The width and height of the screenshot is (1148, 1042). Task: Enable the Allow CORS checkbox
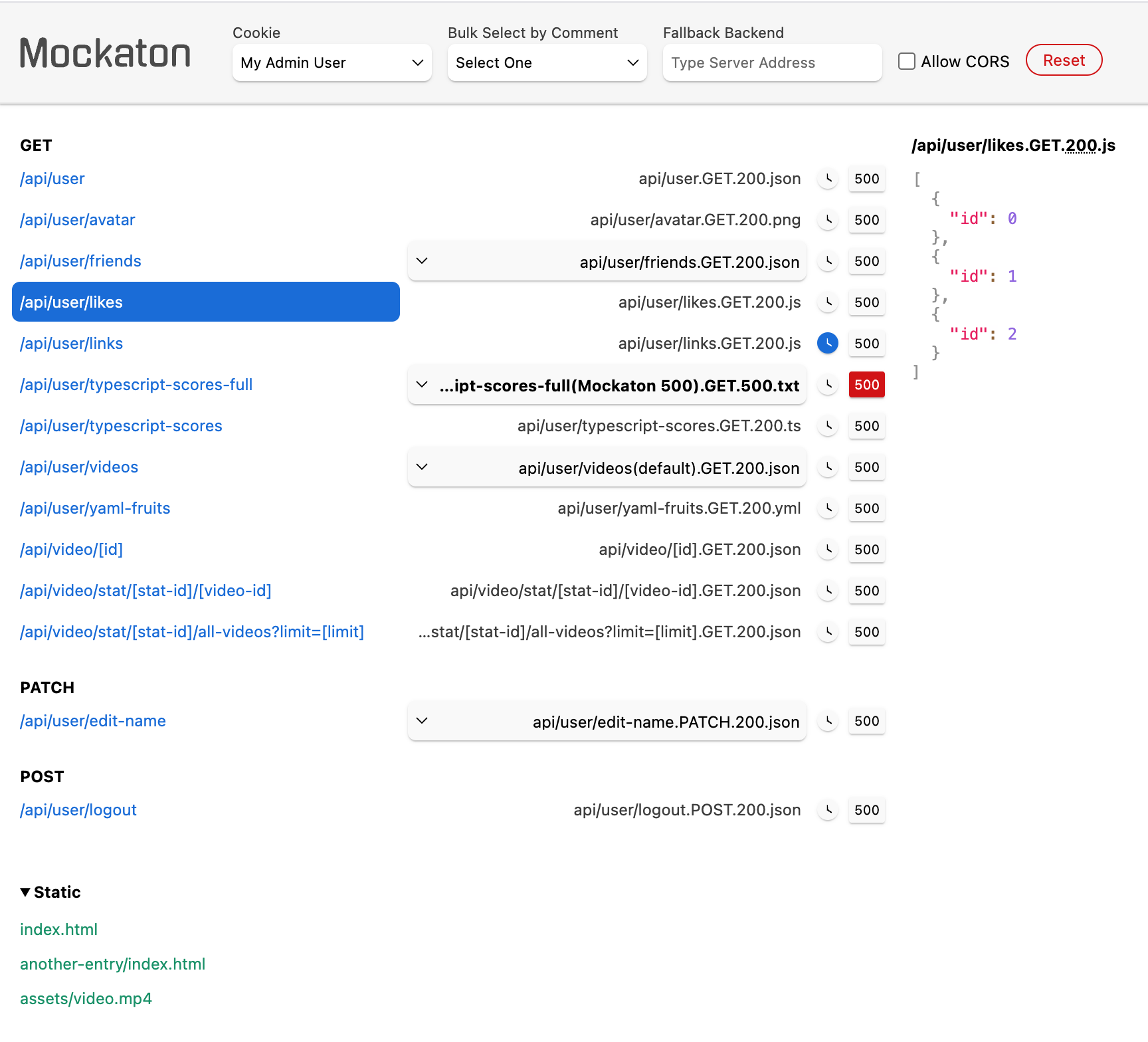coord(907,61)
